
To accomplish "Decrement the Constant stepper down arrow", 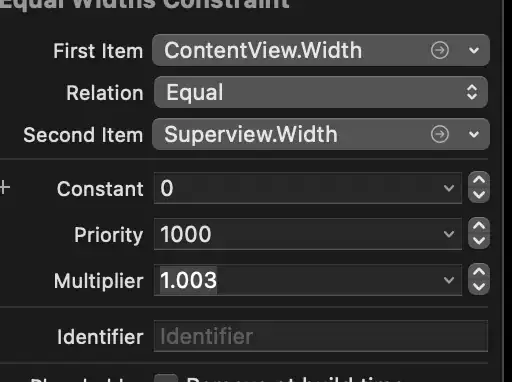I will point(479,195).
